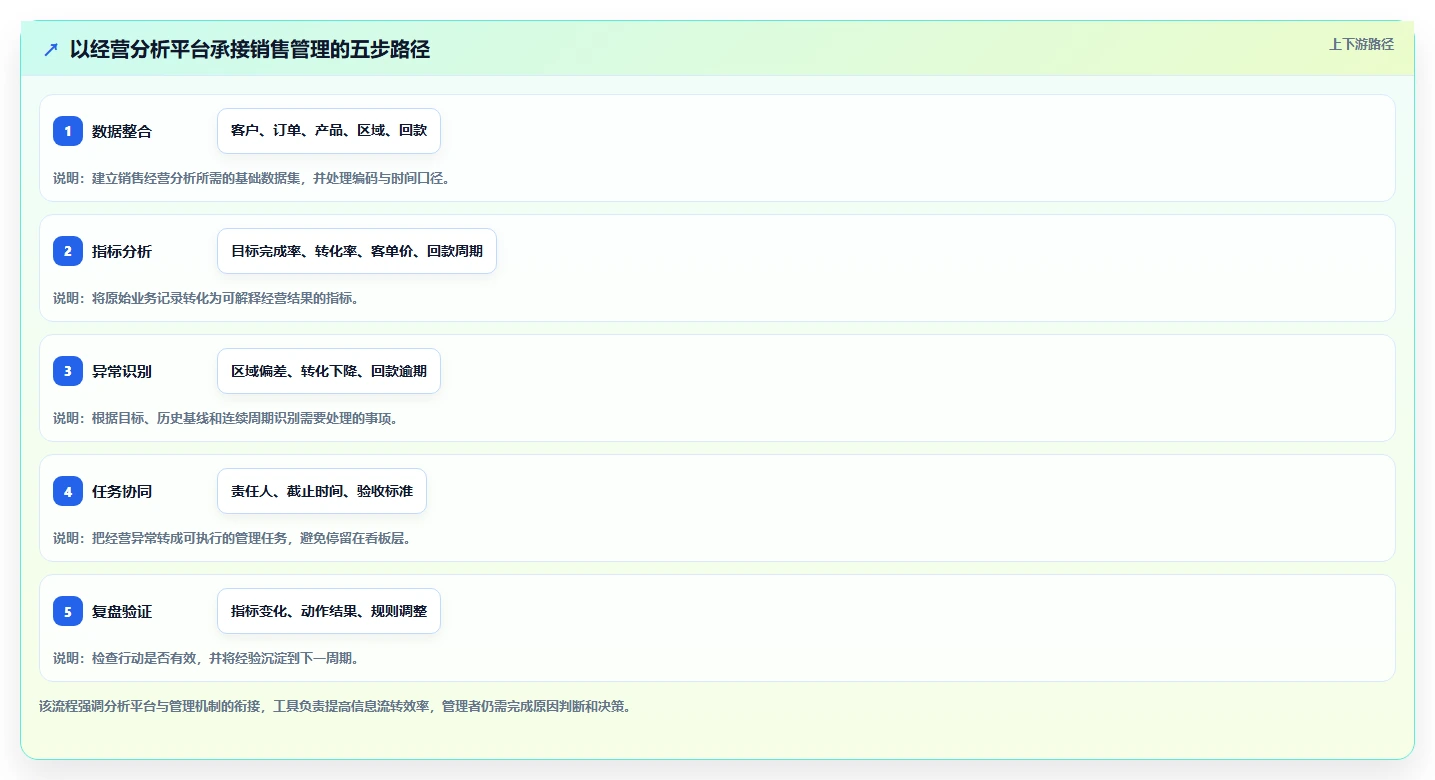Click the description 将原始业务记录转化为可解释经营结果的指标
Screen dimensions: 1435x780
222,298
